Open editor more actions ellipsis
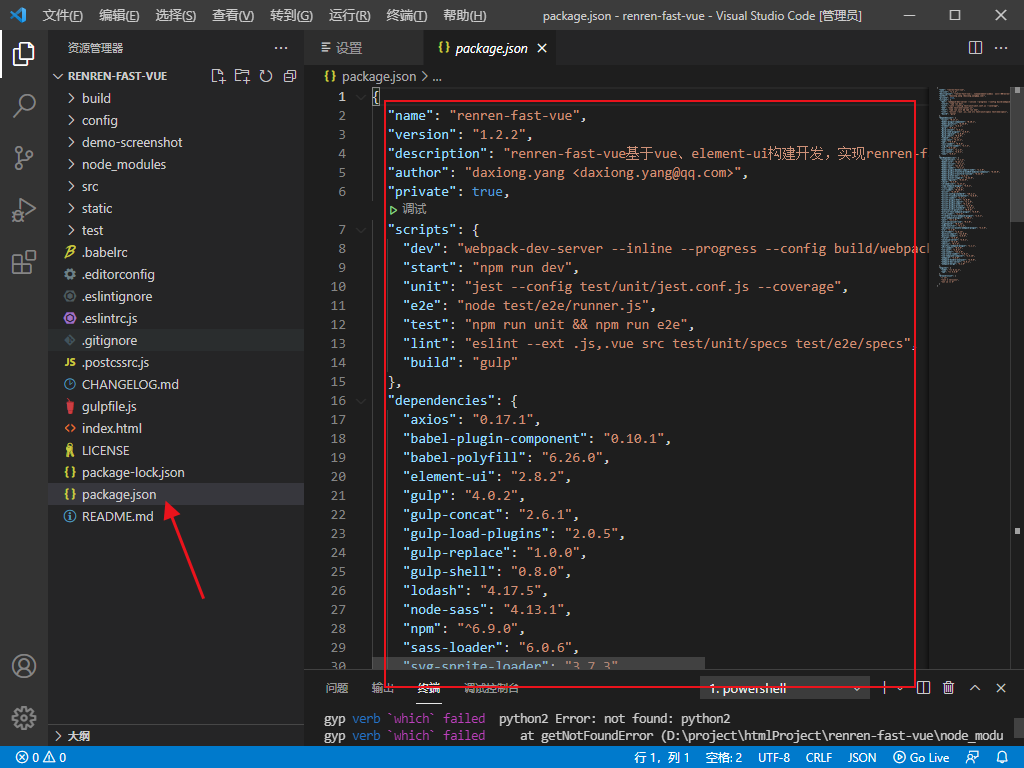This screenshot has height=768, width=1024. (x=1000, y=48)
